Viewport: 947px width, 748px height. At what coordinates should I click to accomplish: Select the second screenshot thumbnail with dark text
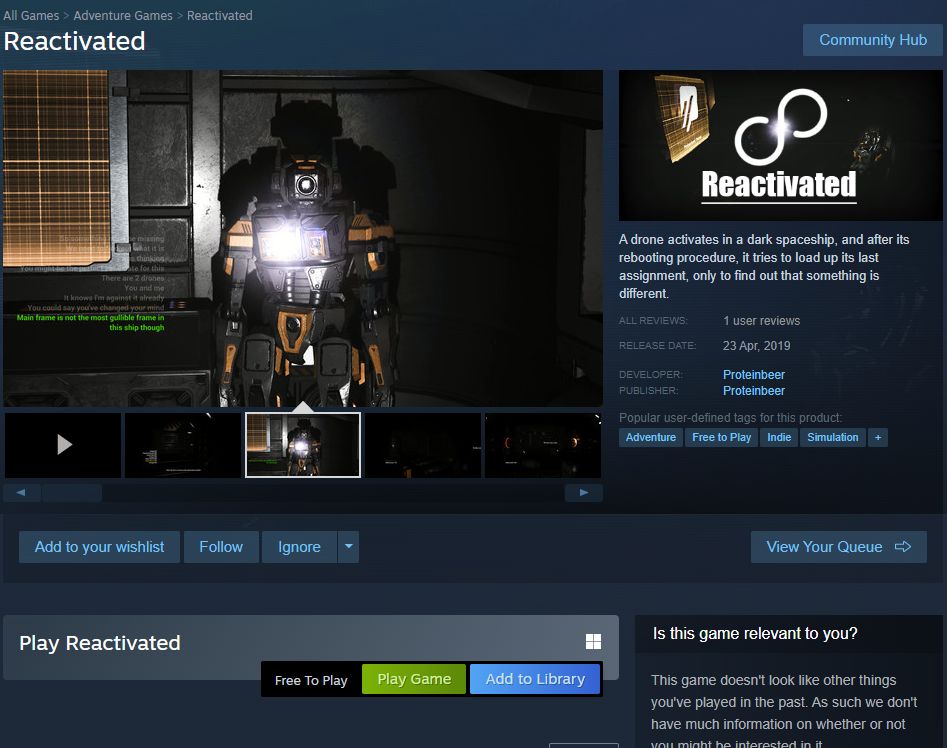(x=182, y=444)
